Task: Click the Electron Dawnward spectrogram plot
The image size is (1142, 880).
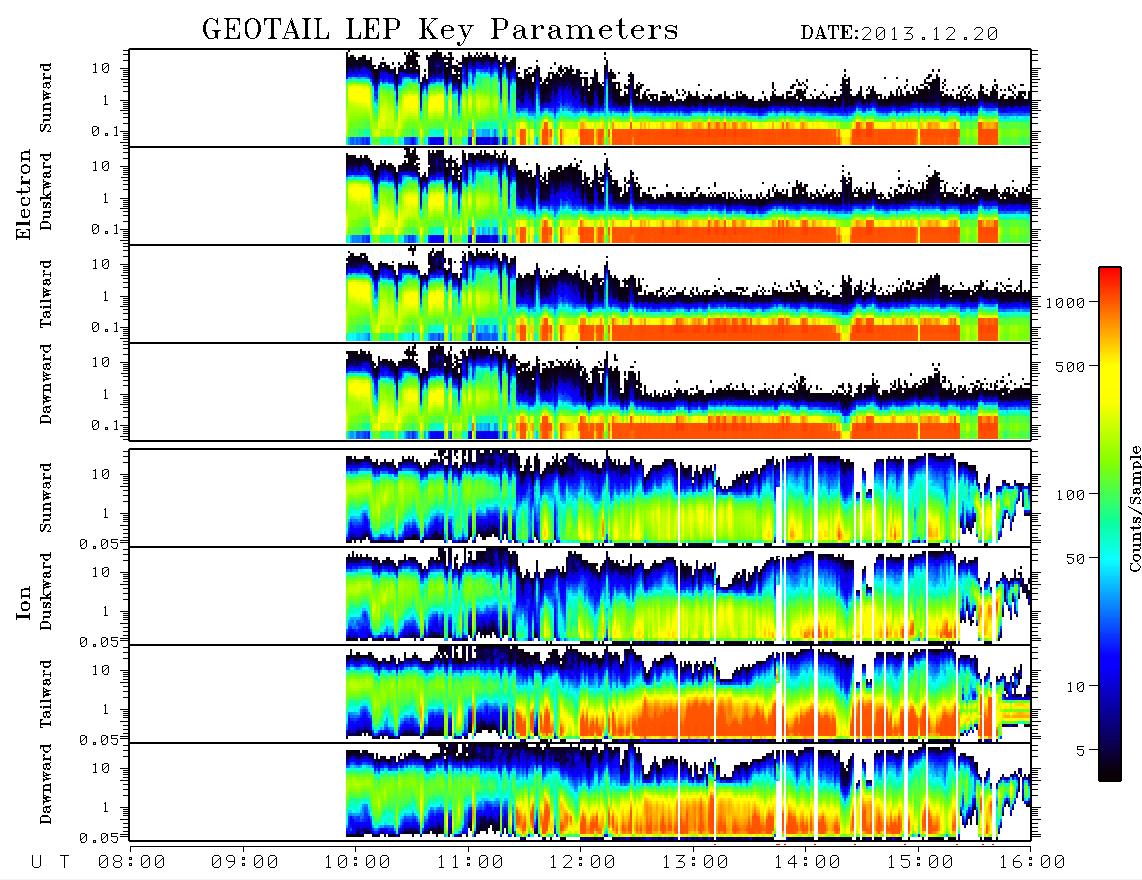Action: tap(580, 391)
